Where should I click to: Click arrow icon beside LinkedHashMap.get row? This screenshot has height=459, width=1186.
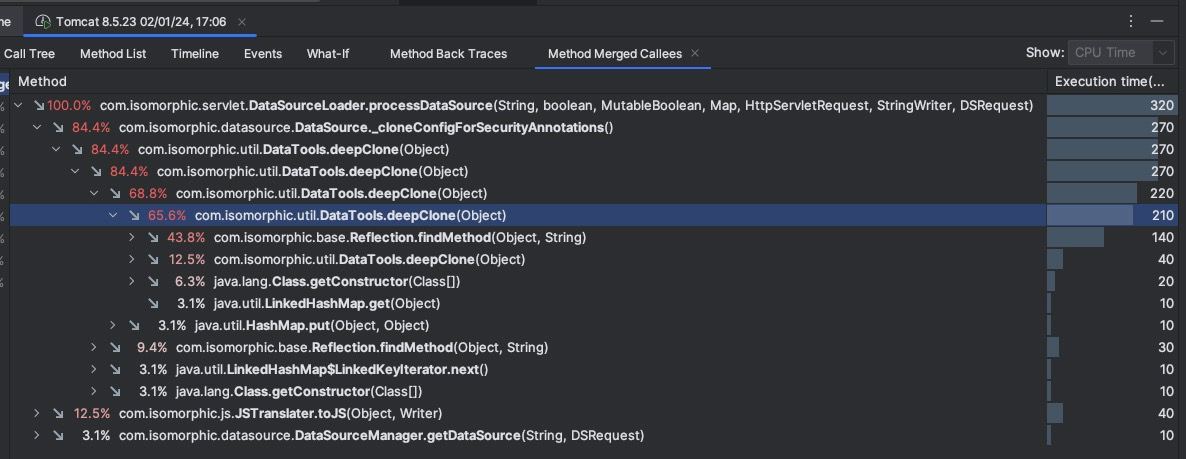tap(153, 304)
